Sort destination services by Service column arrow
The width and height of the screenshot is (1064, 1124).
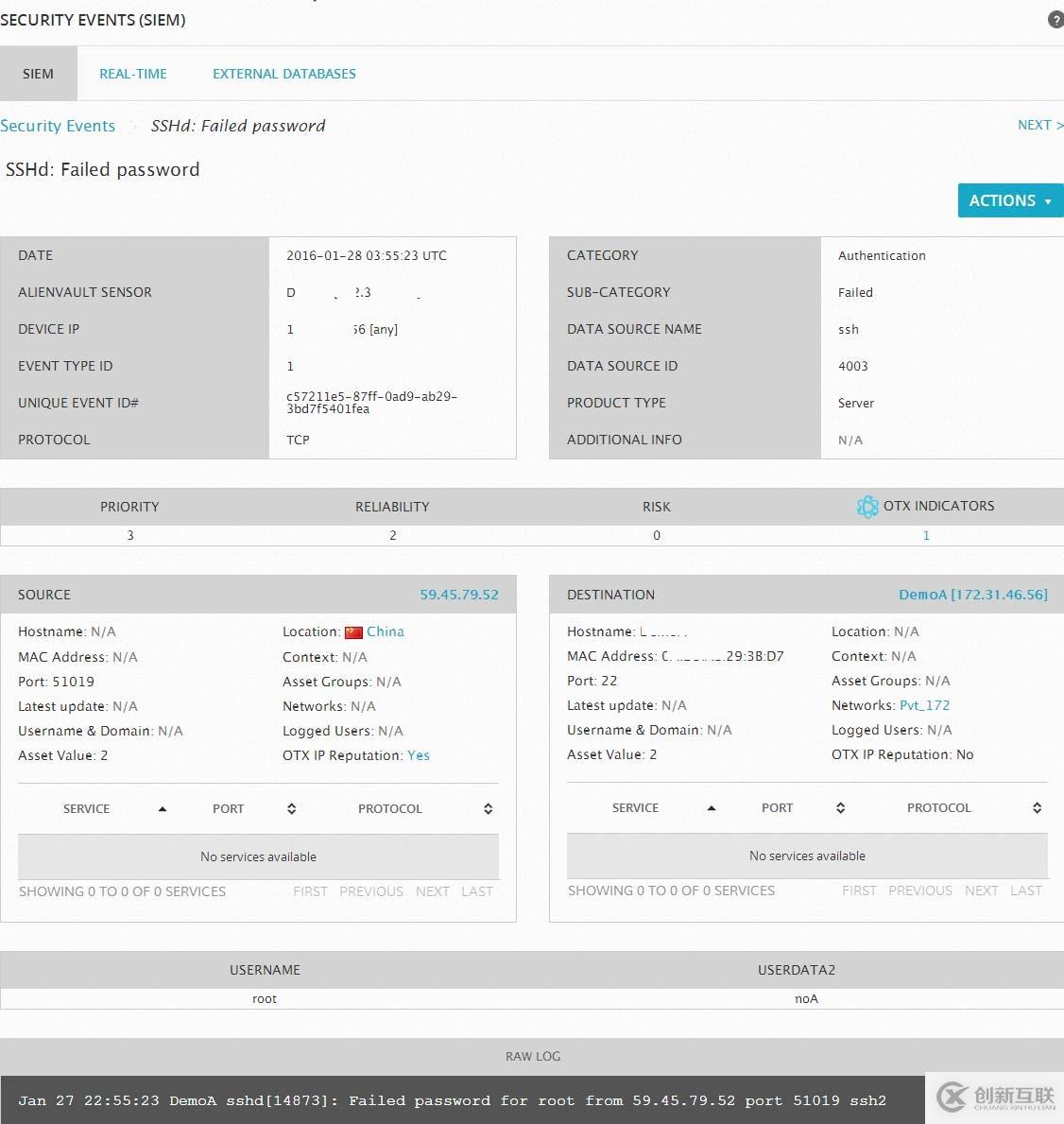(x=712, y=808)
